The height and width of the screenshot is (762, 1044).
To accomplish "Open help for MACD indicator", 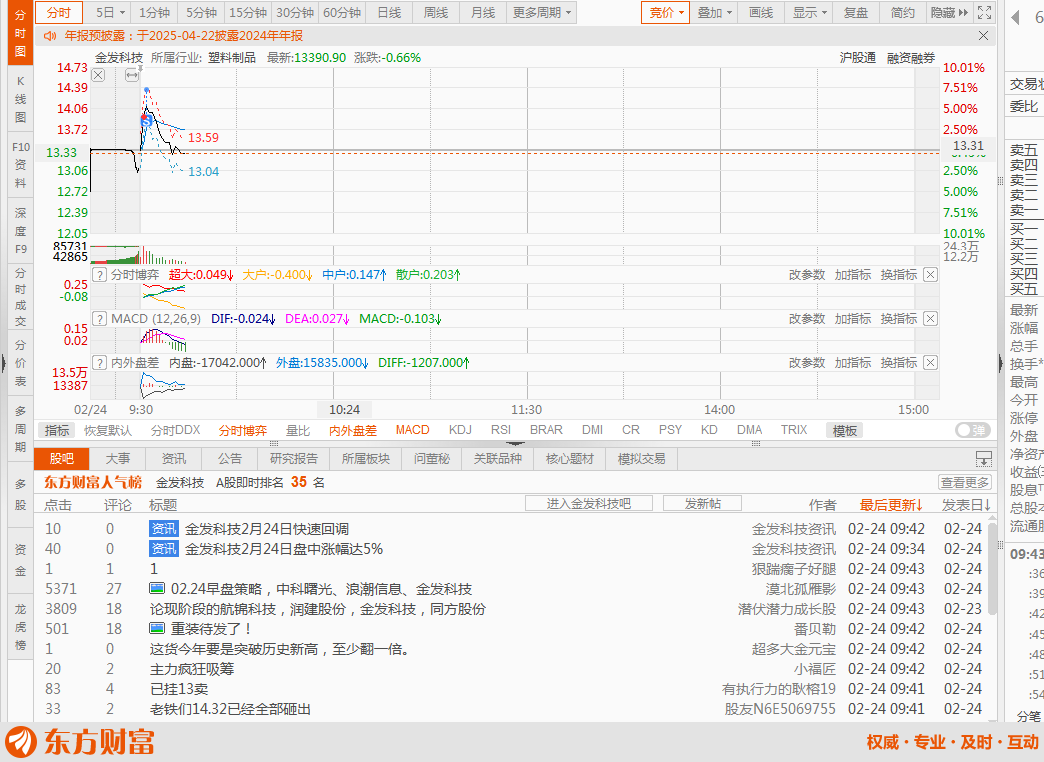I will pos(99,319).
